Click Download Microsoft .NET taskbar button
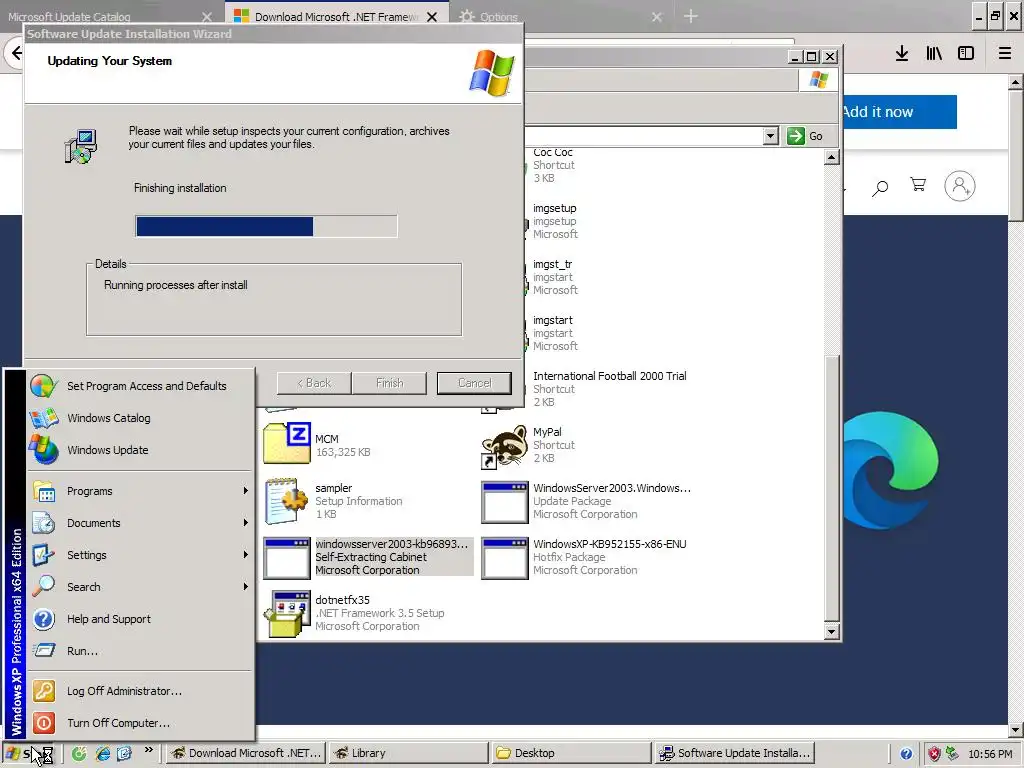 coord(244,753)
